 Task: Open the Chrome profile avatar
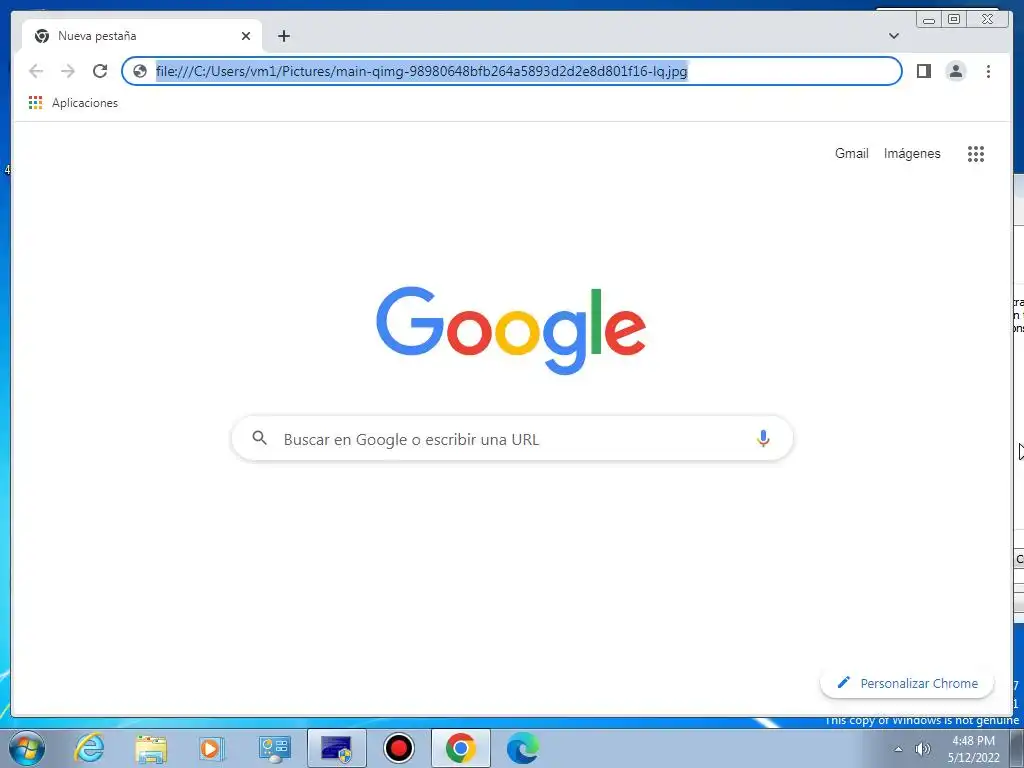(955, 71)
